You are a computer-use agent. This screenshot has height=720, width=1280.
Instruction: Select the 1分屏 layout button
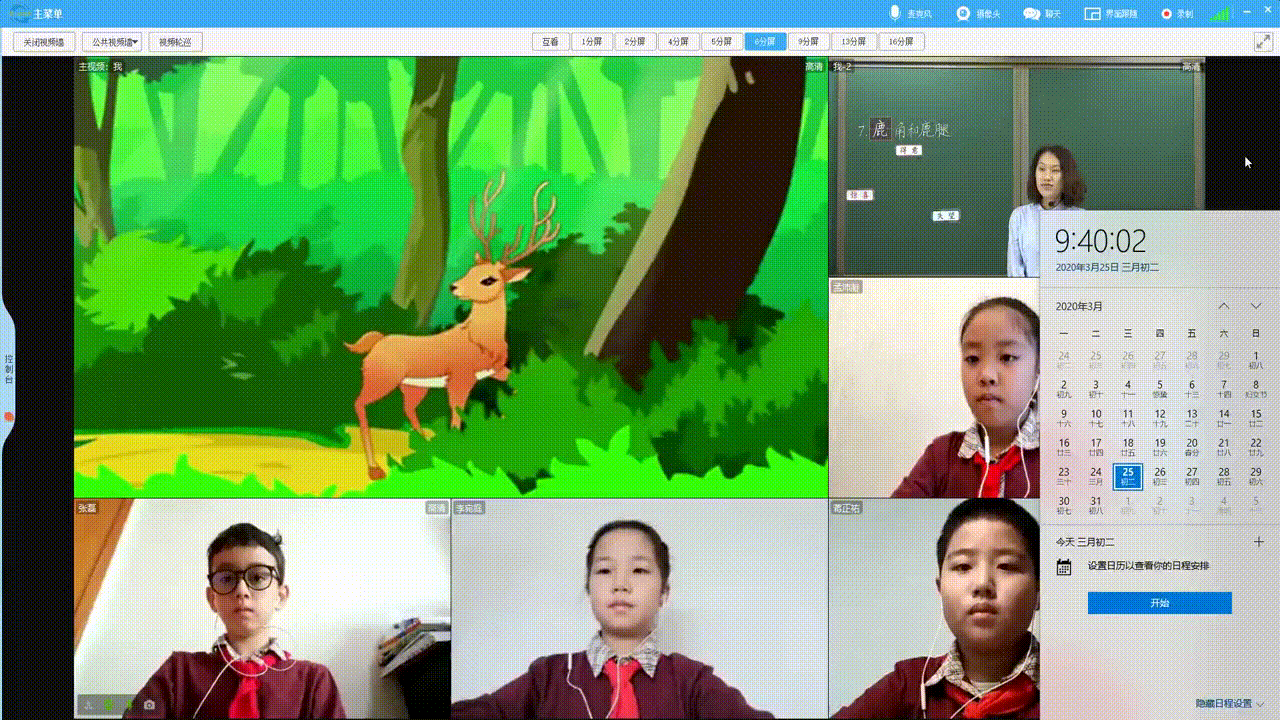[x=593, y=42]
